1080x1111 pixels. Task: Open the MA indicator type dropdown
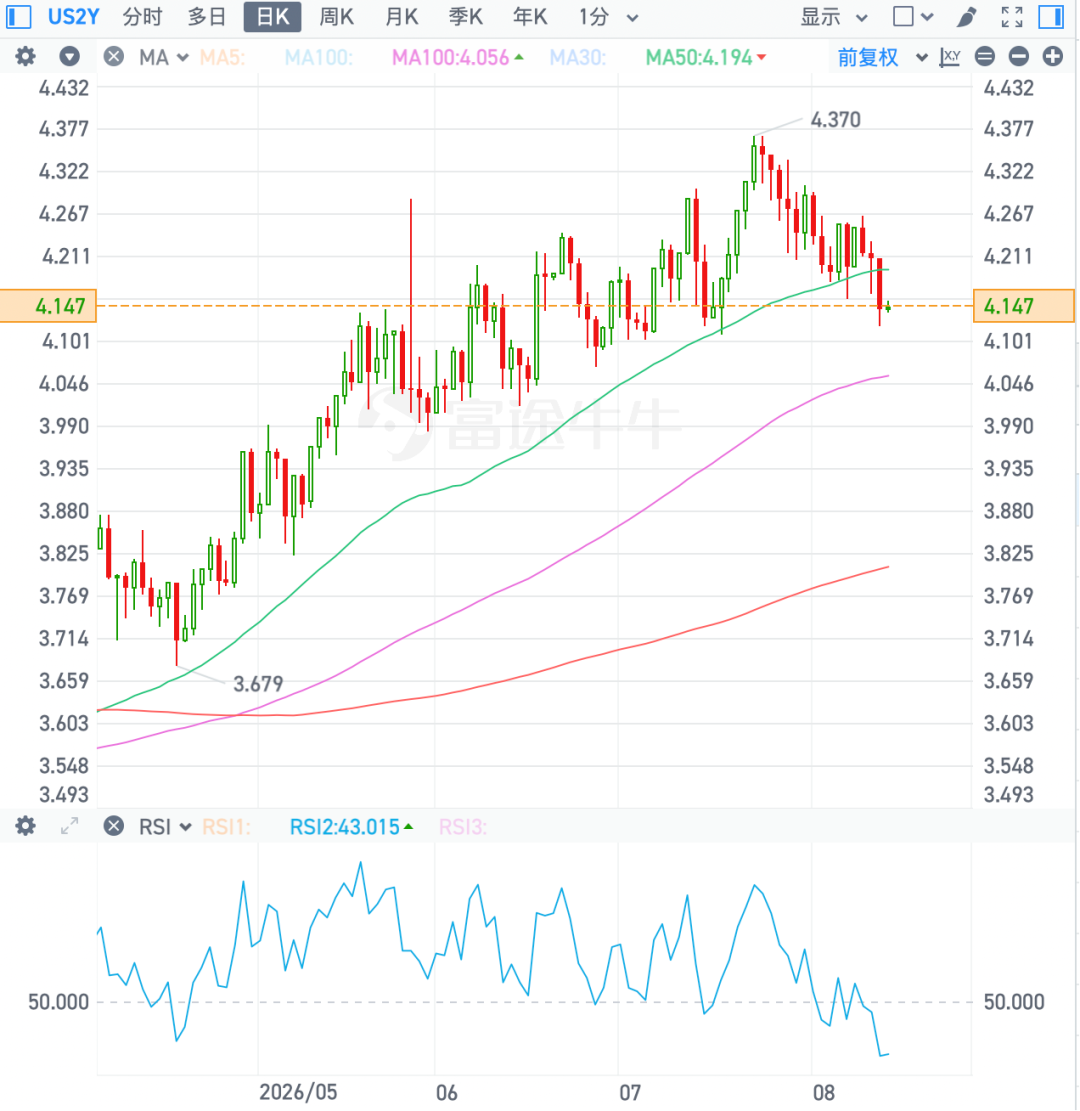(x=164, y=57)
